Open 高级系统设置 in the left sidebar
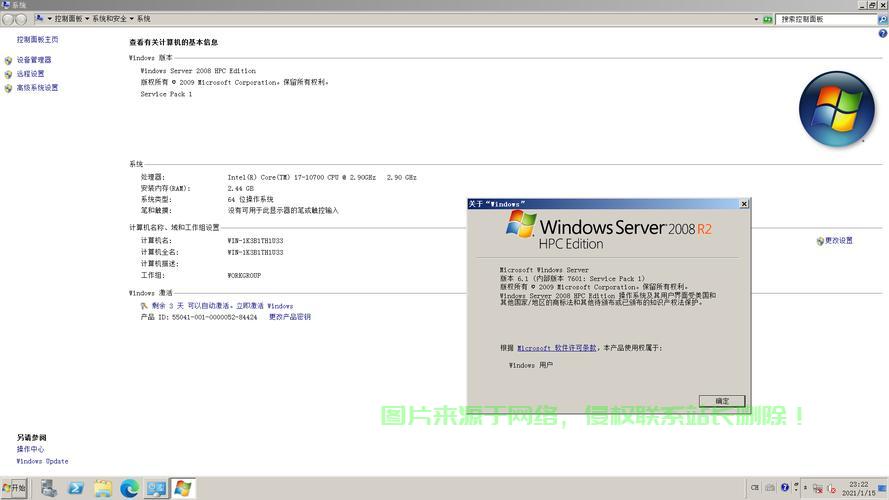The image size is (889, 500). tap(37, 88)
